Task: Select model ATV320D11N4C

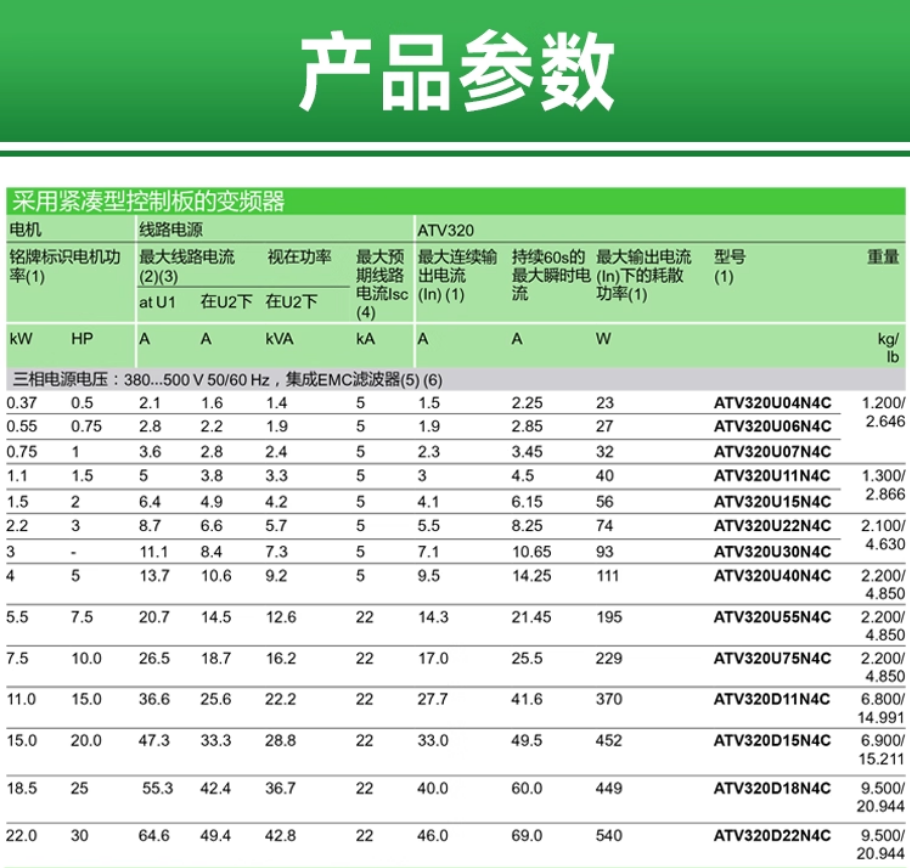Action: coord(772,700)
